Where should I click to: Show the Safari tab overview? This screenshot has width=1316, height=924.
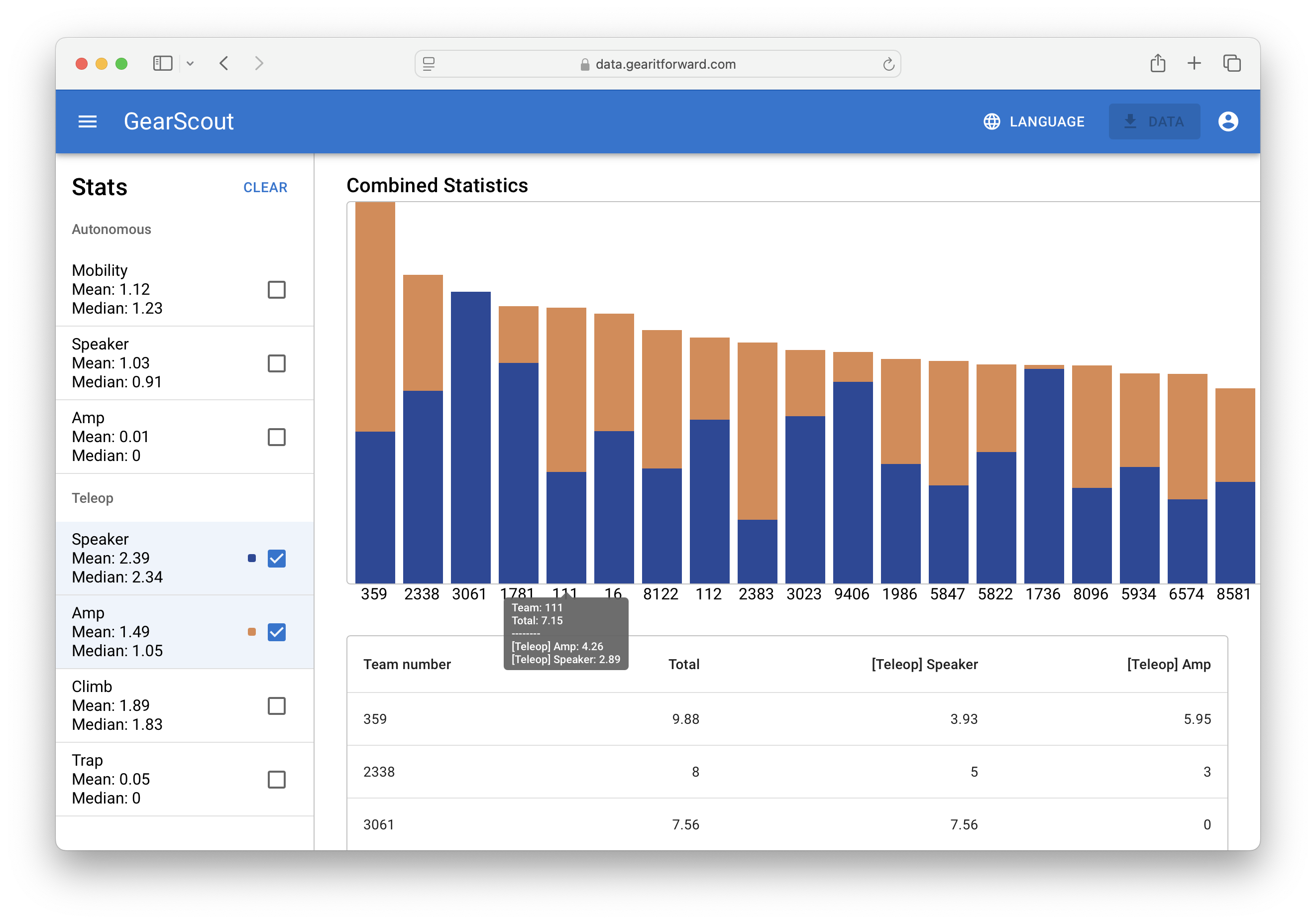[1231, 63]
